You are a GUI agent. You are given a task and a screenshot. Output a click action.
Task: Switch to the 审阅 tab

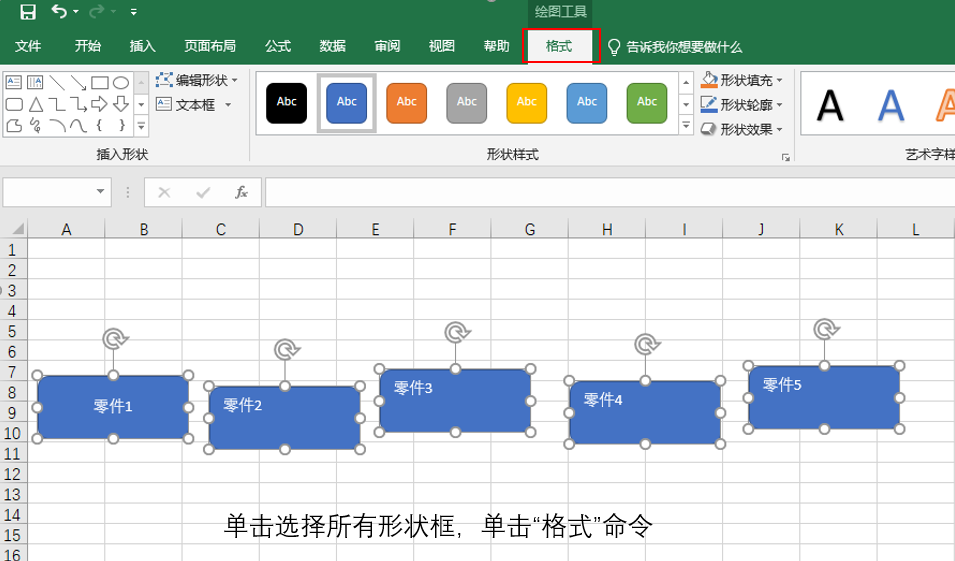[387, 46]
